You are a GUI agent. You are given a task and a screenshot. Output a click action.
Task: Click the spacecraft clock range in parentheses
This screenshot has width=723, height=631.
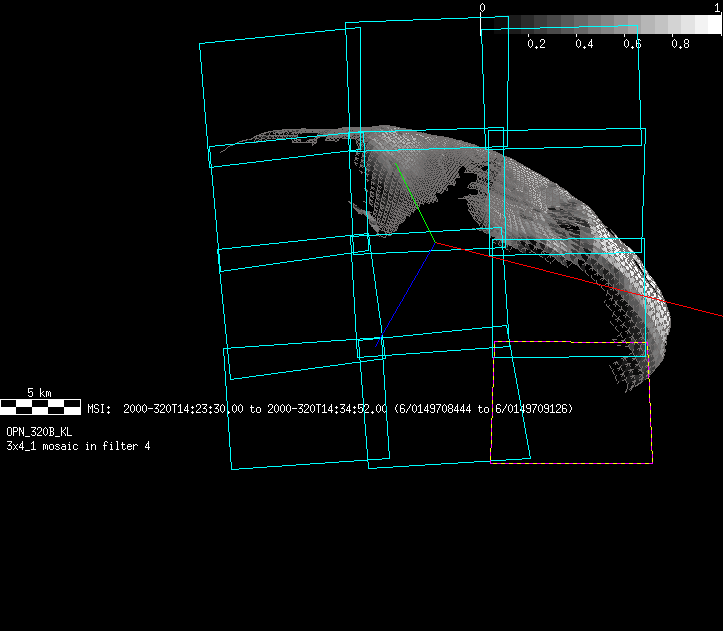[483, 409]
